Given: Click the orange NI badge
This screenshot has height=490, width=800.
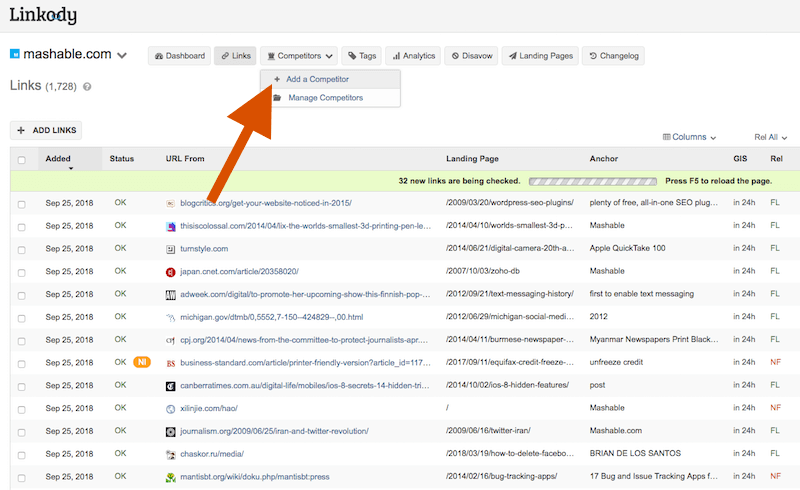Looking at the screenshot, I should [x=142, y=362].
